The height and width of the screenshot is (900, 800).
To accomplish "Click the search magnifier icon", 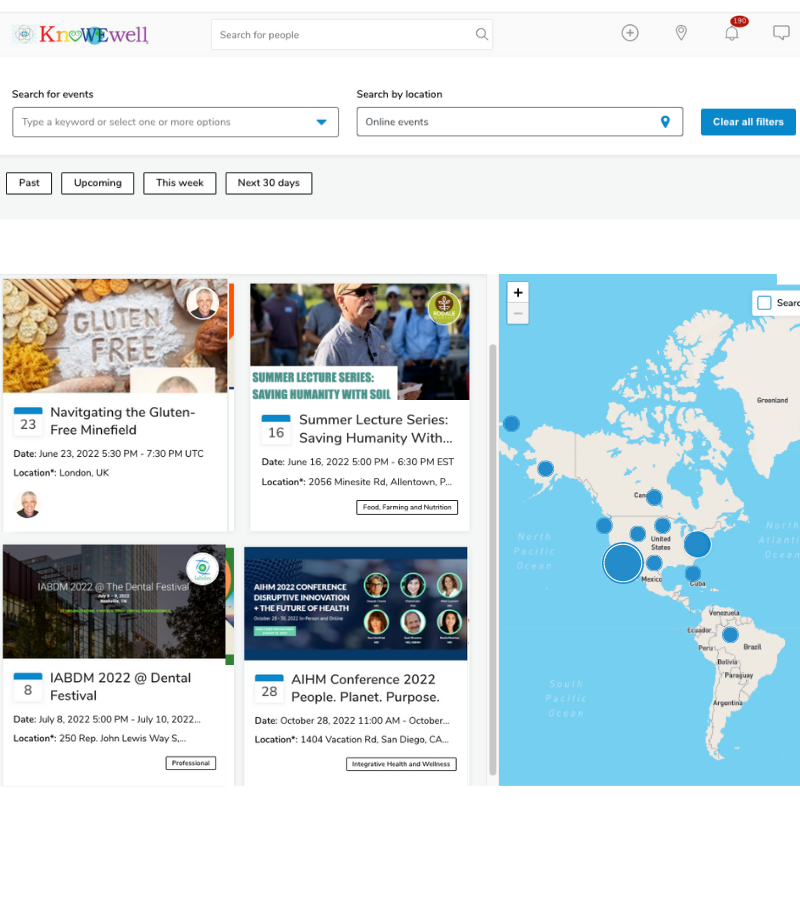I will 481,34.
